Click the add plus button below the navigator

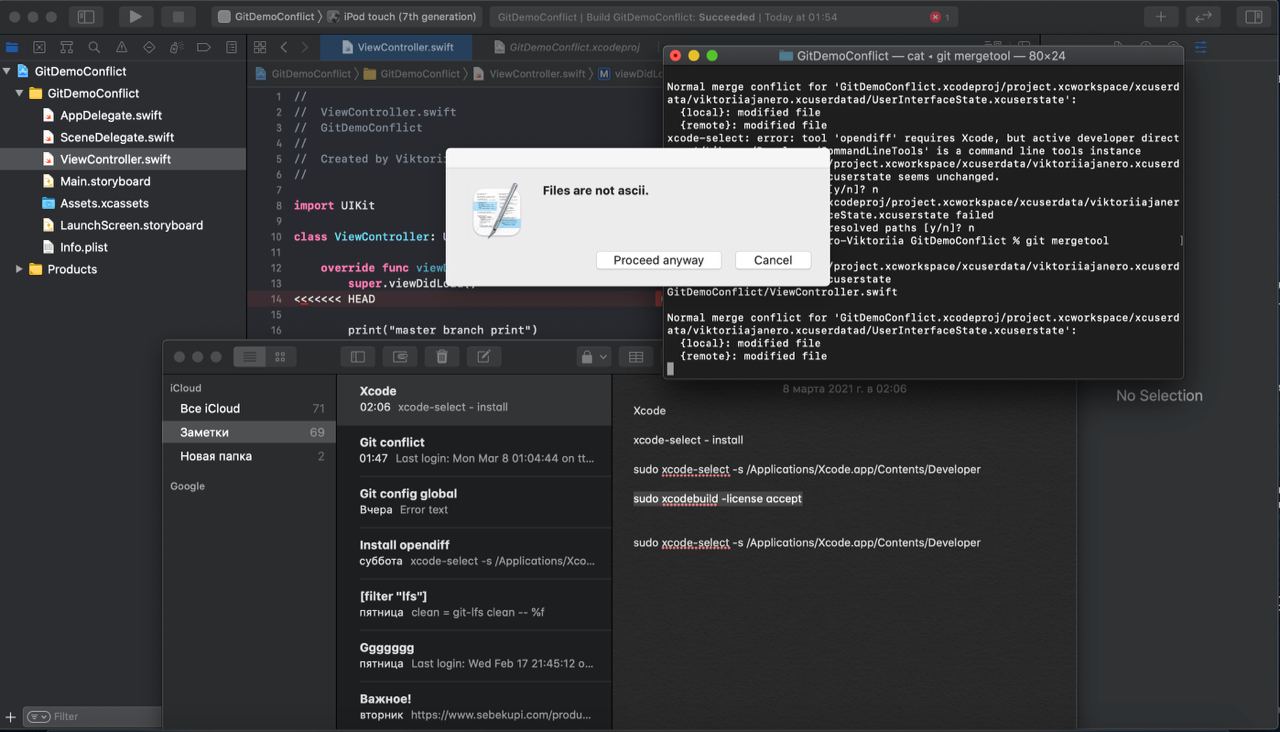tap(10, 717)
